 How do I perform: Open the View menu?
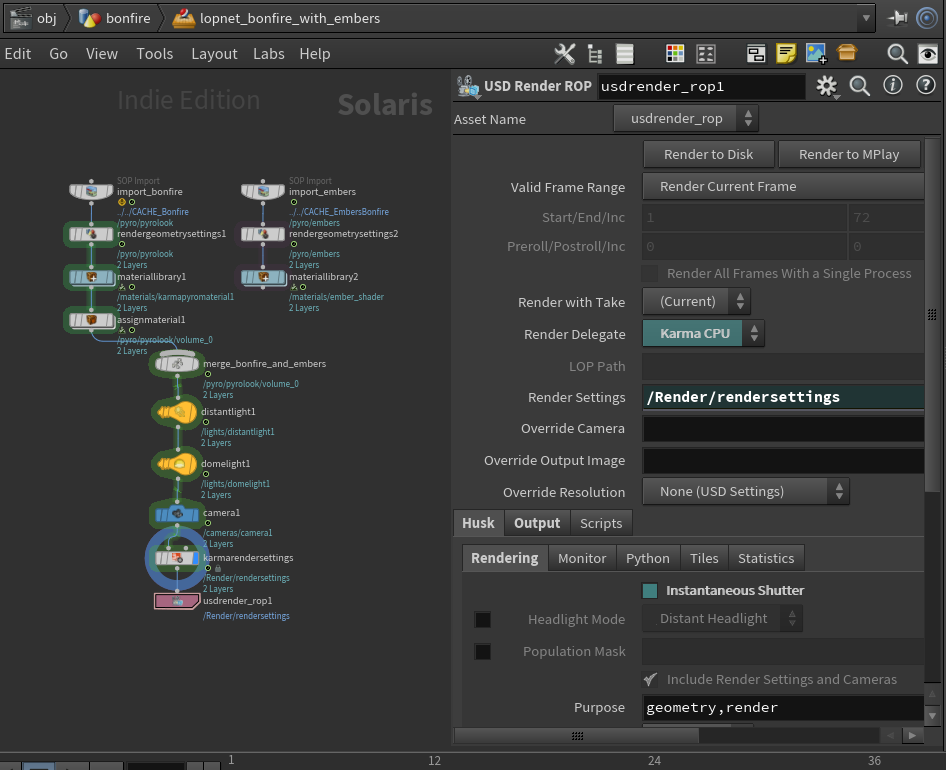coord(101,54)
